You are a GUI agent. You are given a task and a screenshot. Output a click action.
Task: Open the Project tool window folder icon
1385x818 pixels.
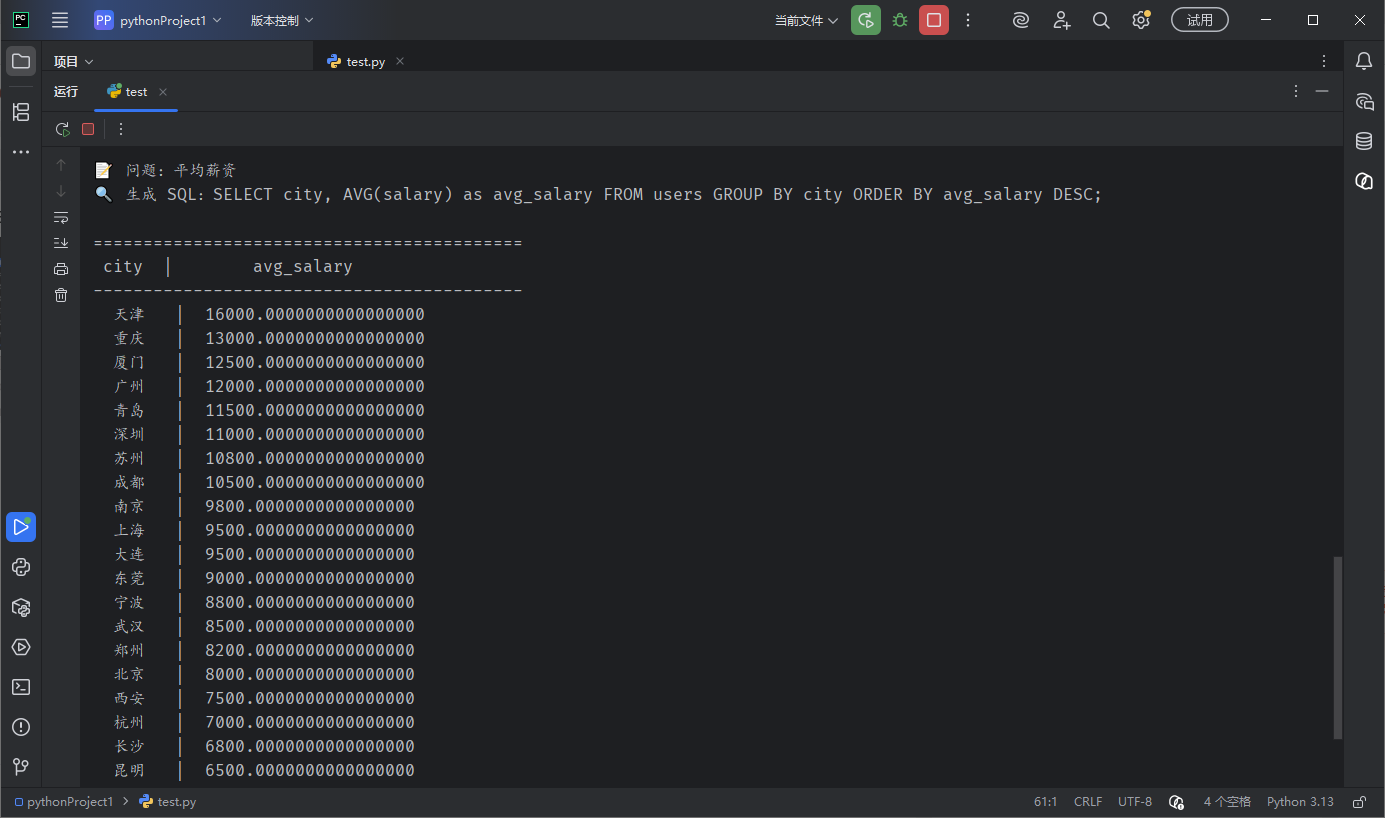click(x=21, y=61)
